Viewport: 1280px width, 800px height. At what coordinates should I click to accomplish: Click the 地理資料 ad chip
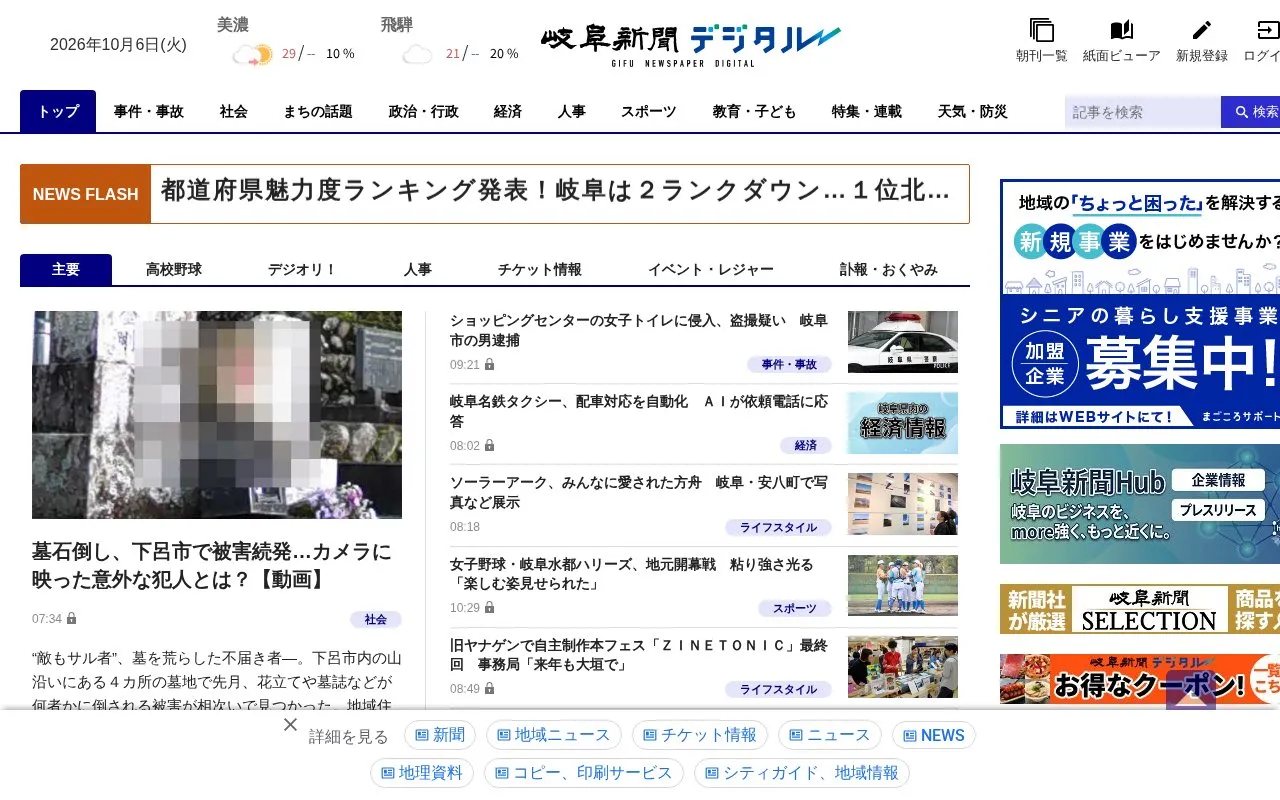(x=422, y=773)
